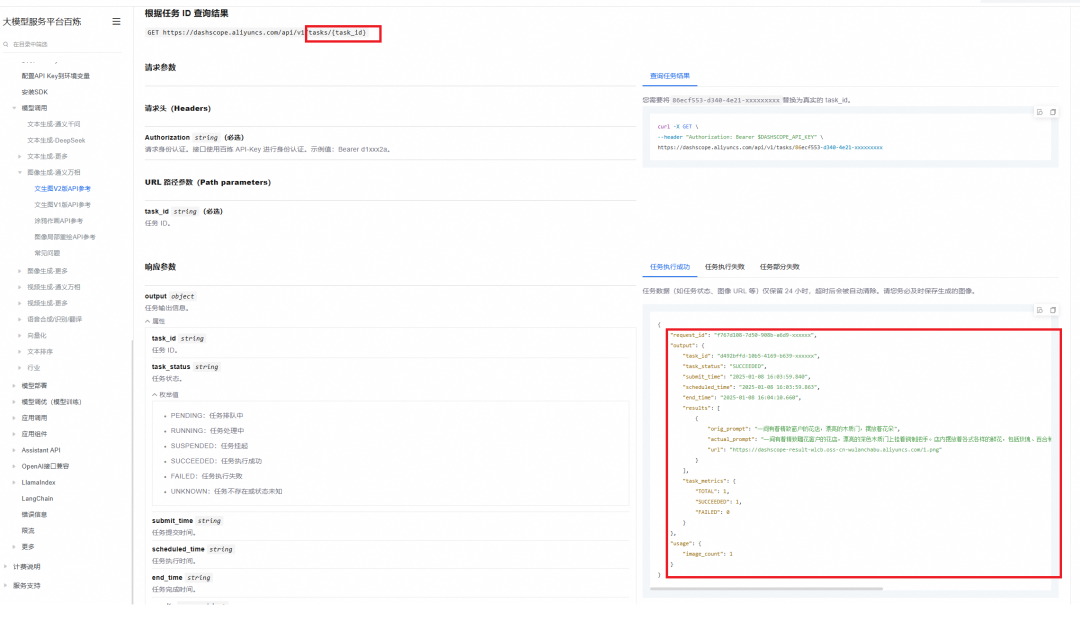Viewport: 1080px width, 622px height.
Task: Switch to the 任务部分失败 tab
Action: (x=780, y=267)
